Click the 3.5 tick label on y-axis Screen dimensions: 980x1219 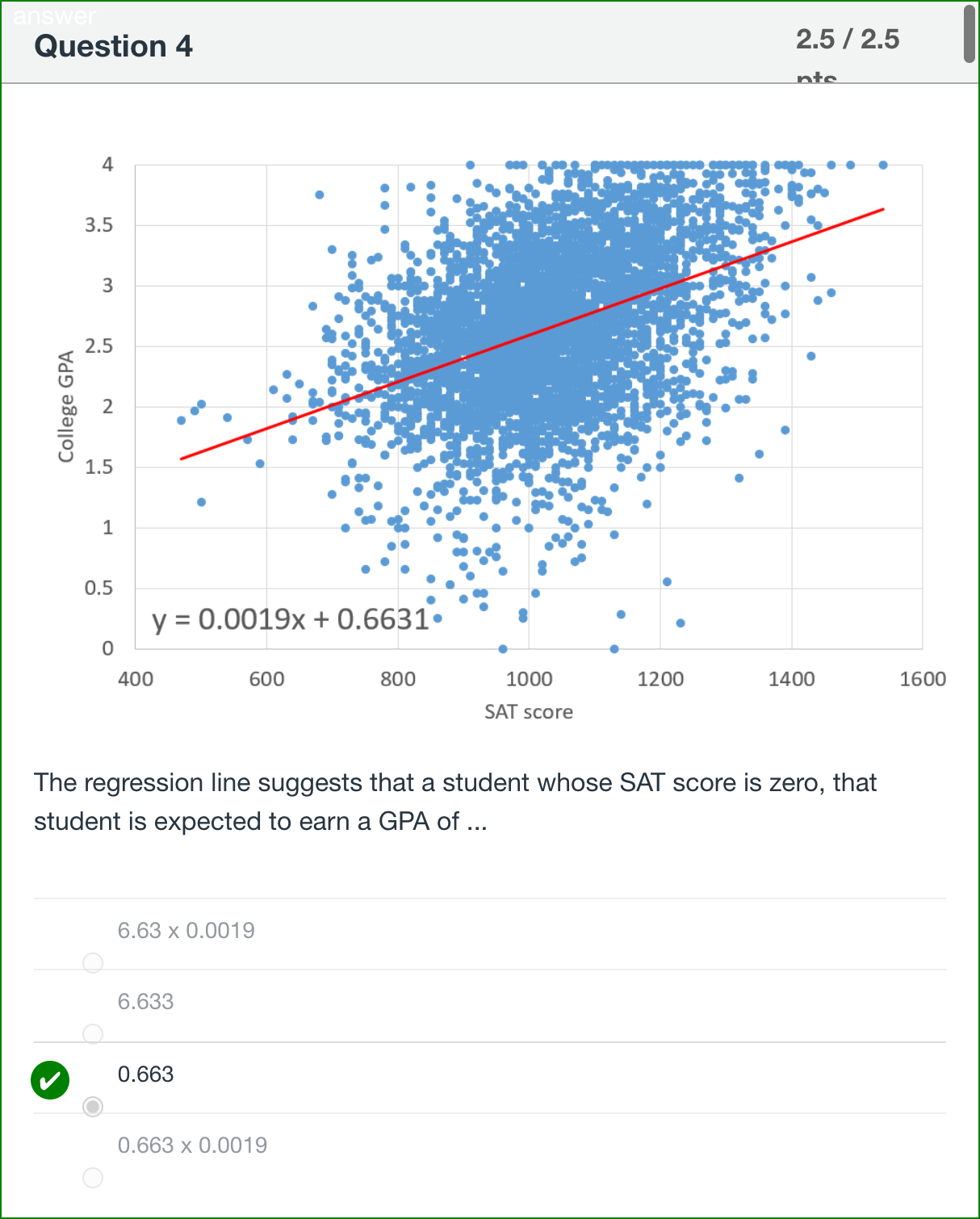tap(98, 225)
